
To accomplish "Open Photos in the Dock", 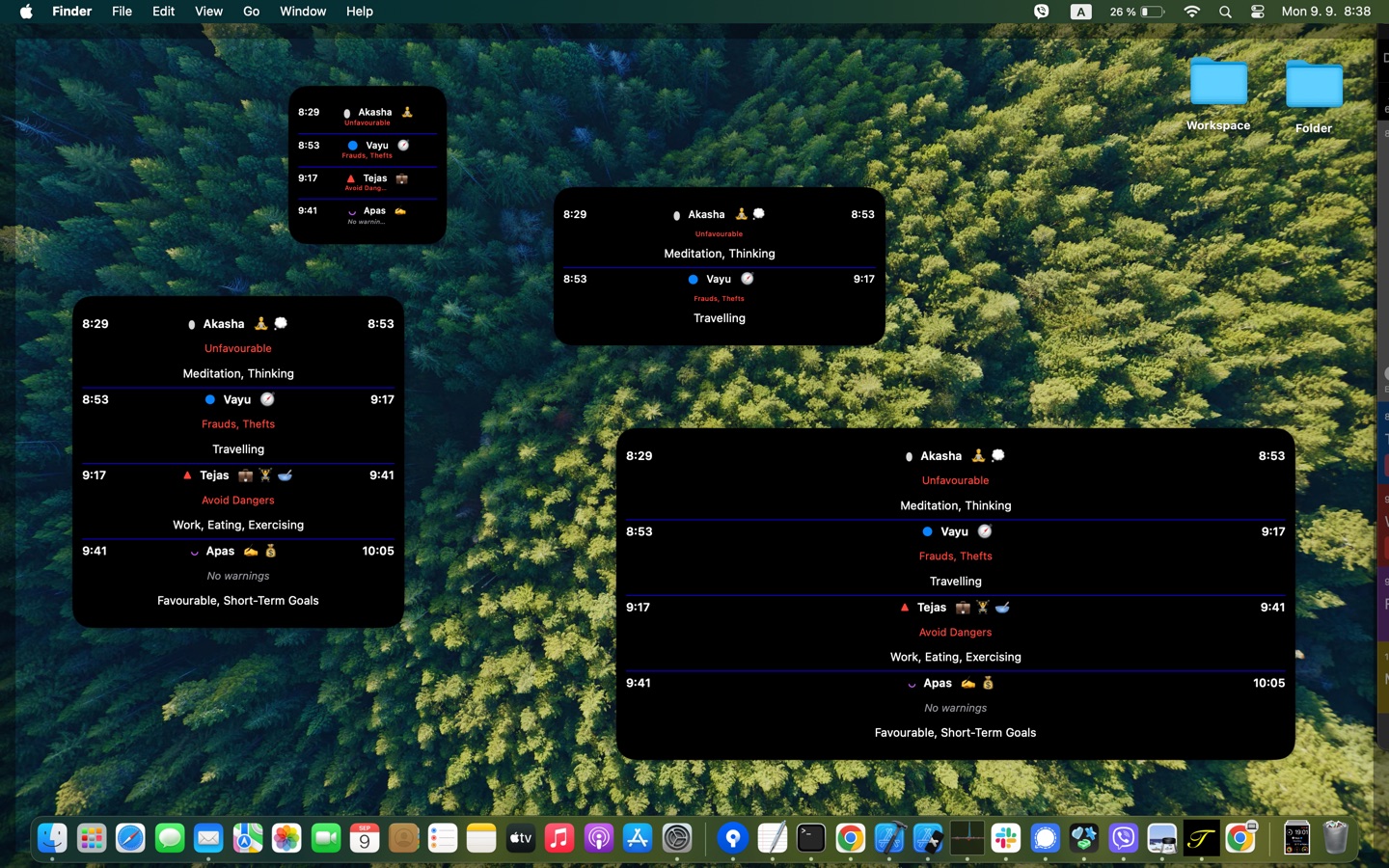I will [x=286, y=838].
